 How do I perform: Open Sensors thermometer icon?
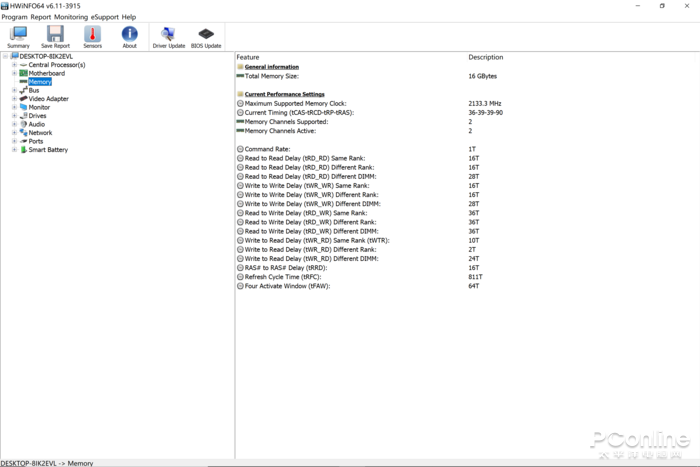[x=92, y=36]
